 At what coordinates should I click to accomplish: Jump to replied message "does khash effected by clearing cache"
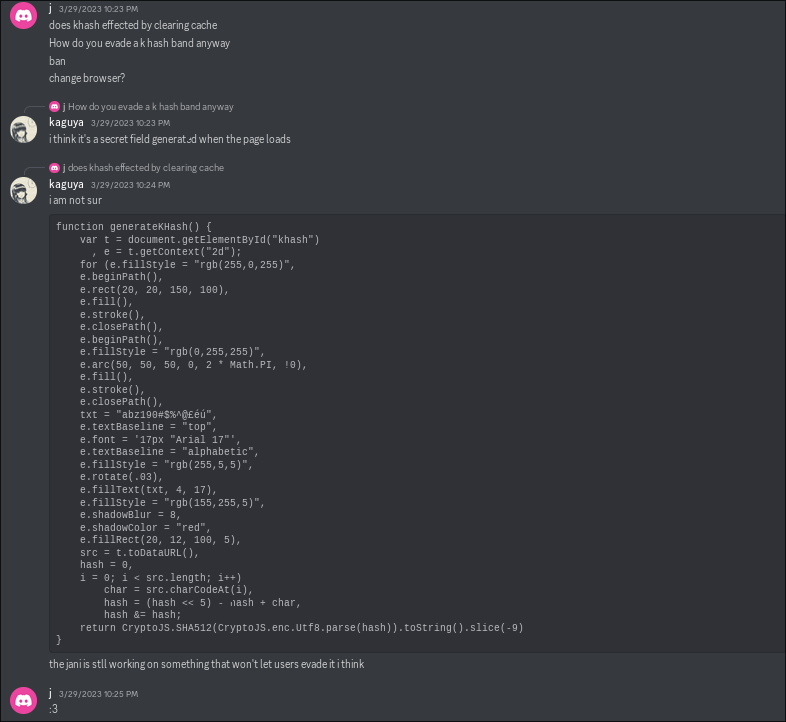[x=146, y=168]
